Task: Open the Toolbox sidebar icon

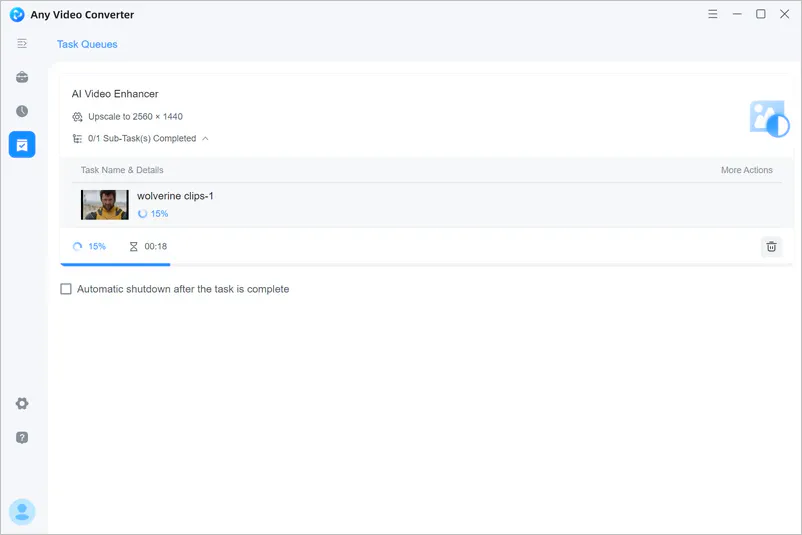Action: click(22, 77)
